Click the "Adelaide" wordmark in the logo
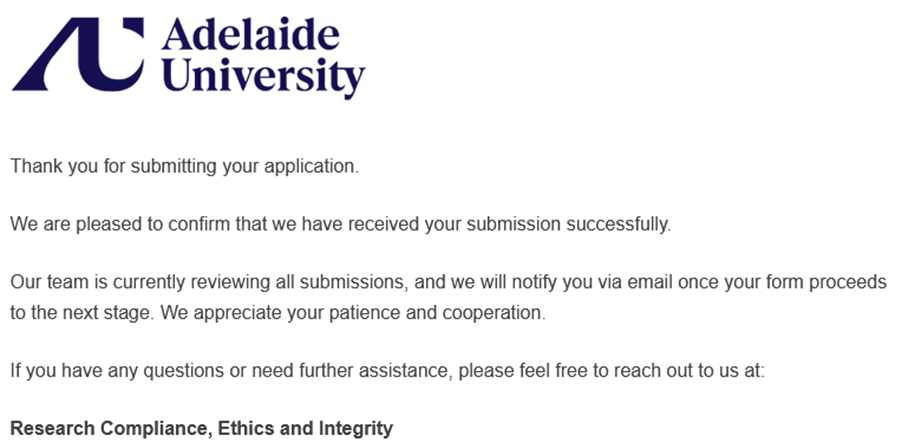 coord(250,38)
